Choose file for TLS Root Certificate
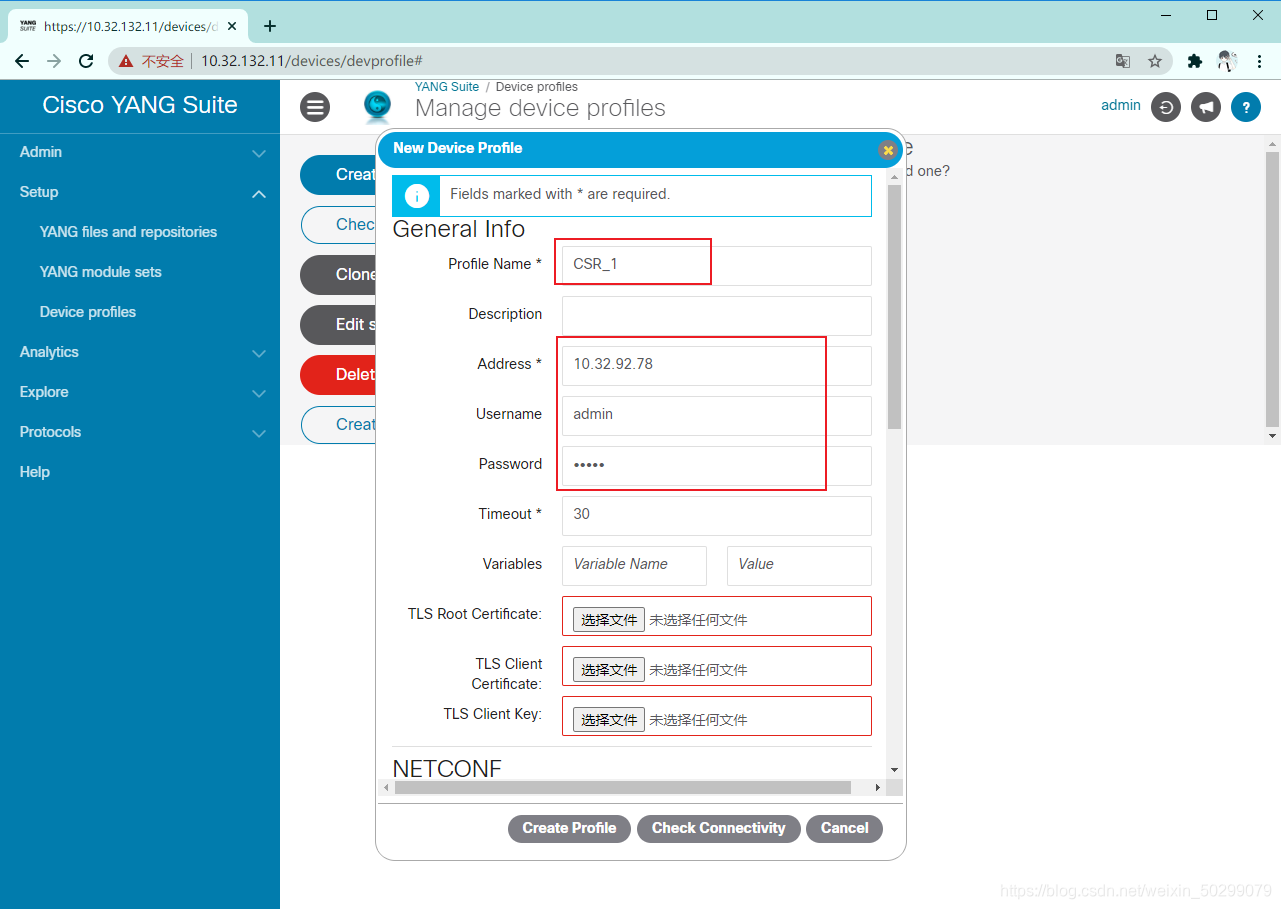 609,620
